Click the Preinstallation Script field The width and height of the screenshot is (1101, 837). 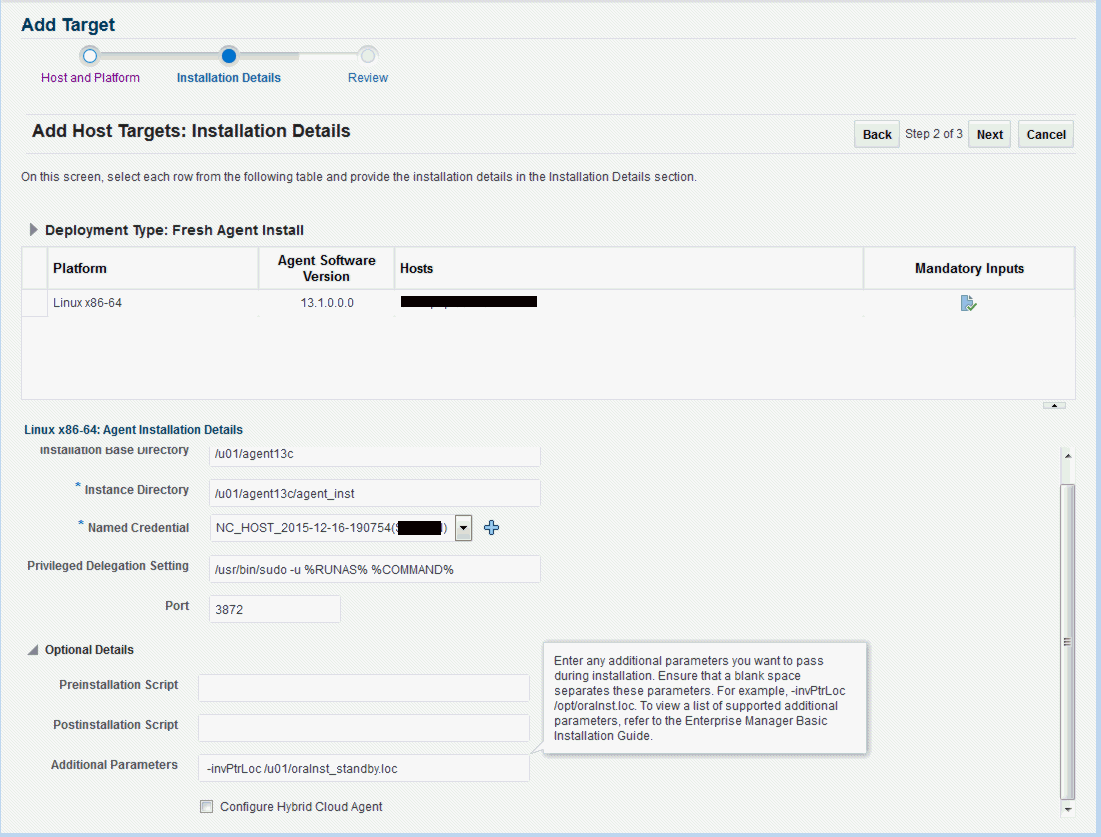point(364,688)
